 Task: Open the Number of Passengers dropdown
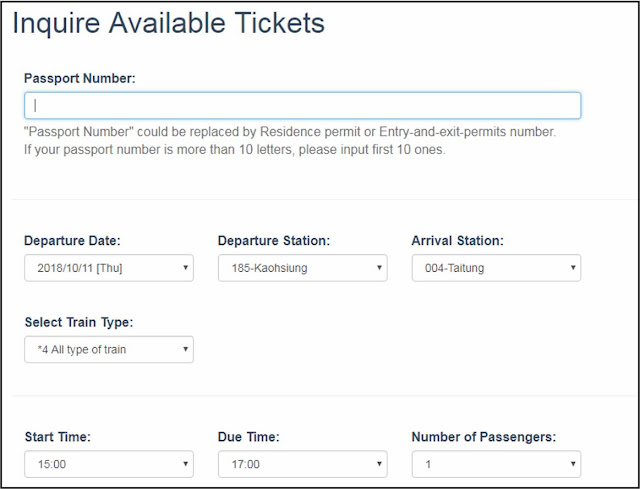pos(496,464)
